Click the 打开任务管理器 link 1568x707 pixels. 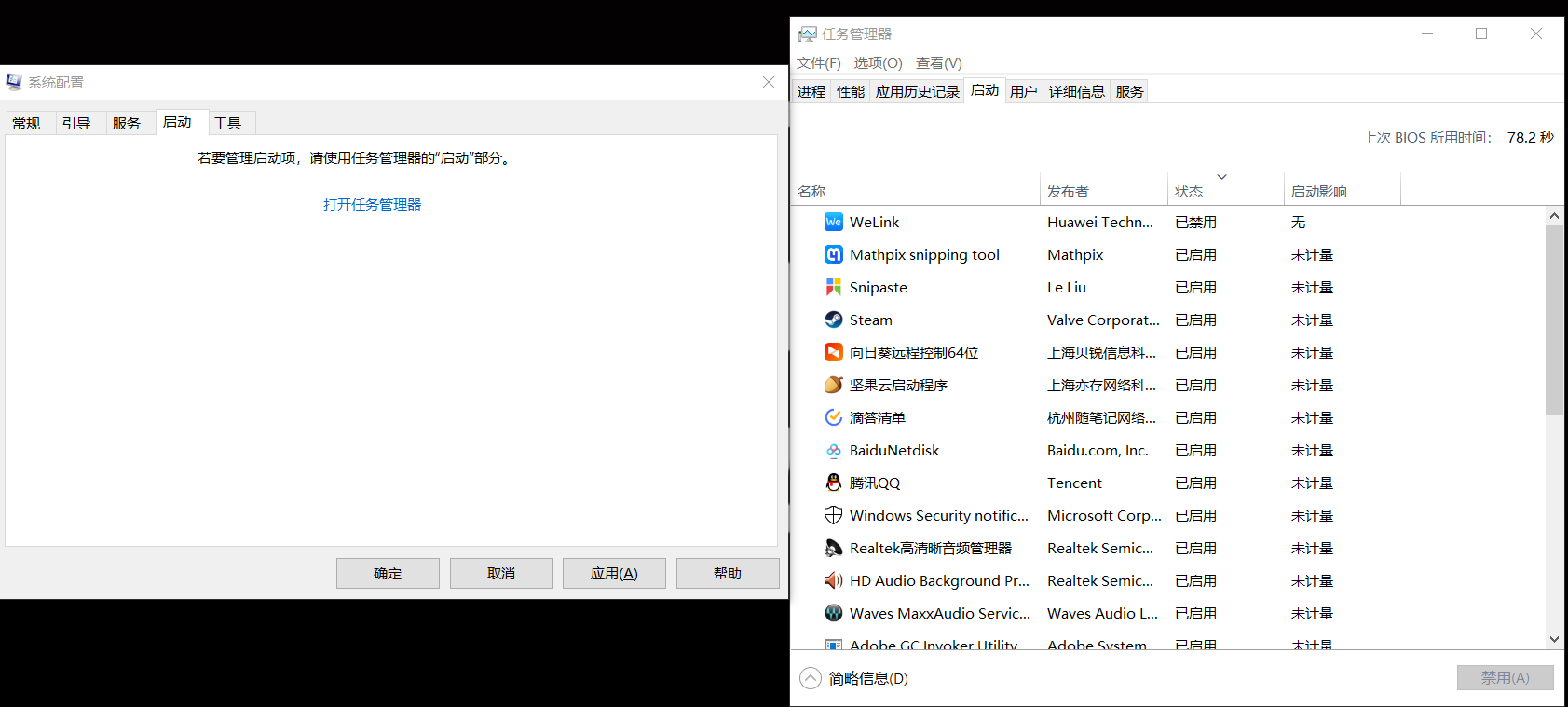(372, 204)
